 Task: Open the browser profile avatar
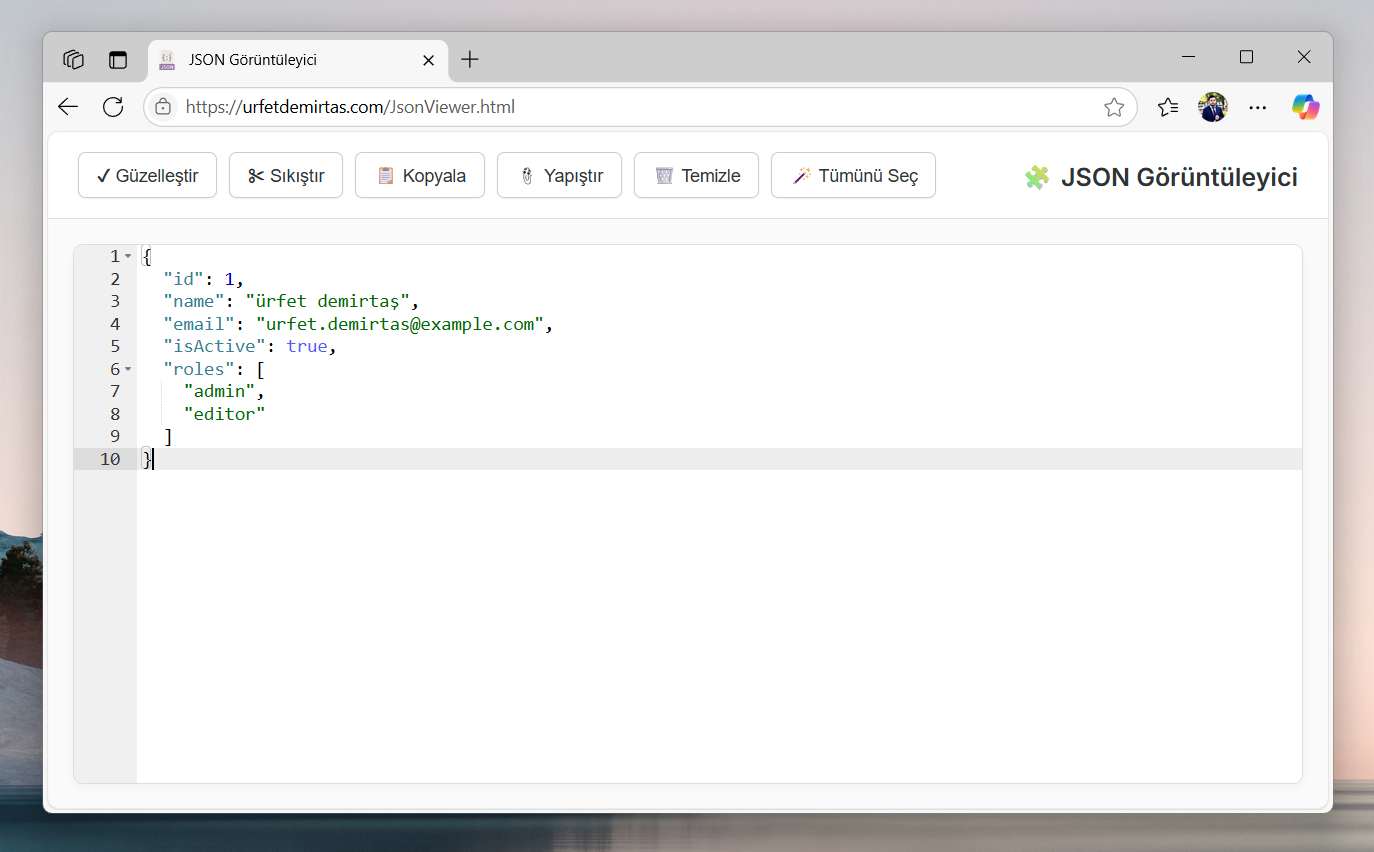(1212, 107)
